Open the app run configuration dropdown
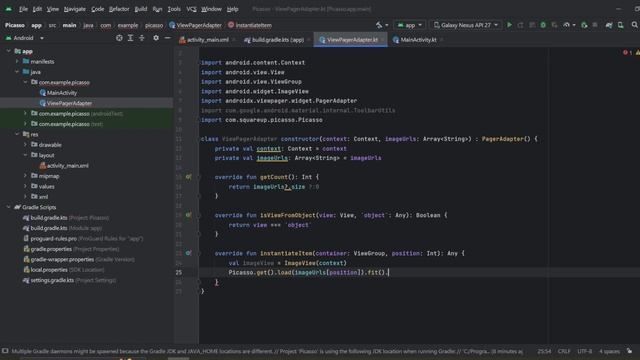Image resolution: width=640 pixels, height=360 pixels. [409, 25]
